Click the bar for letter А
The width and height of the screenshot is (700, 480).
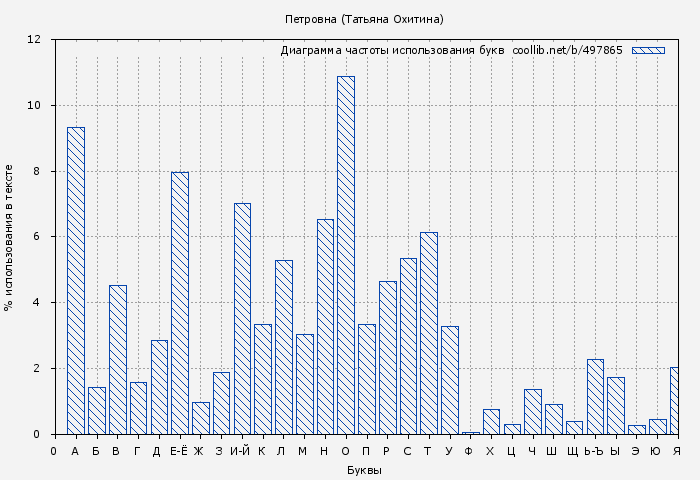click(x=76, y=280)
